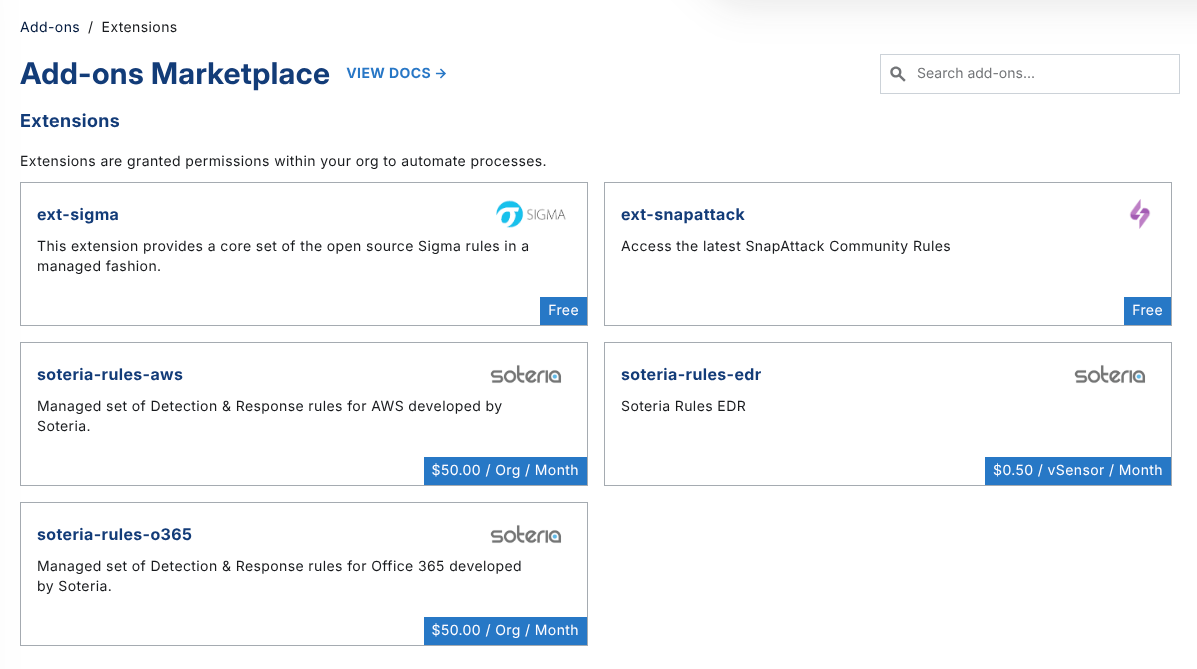Screen dimensions: 1197x669
Task: Click the SnapAttack lightning logo
Action: tap(1140, 214)
